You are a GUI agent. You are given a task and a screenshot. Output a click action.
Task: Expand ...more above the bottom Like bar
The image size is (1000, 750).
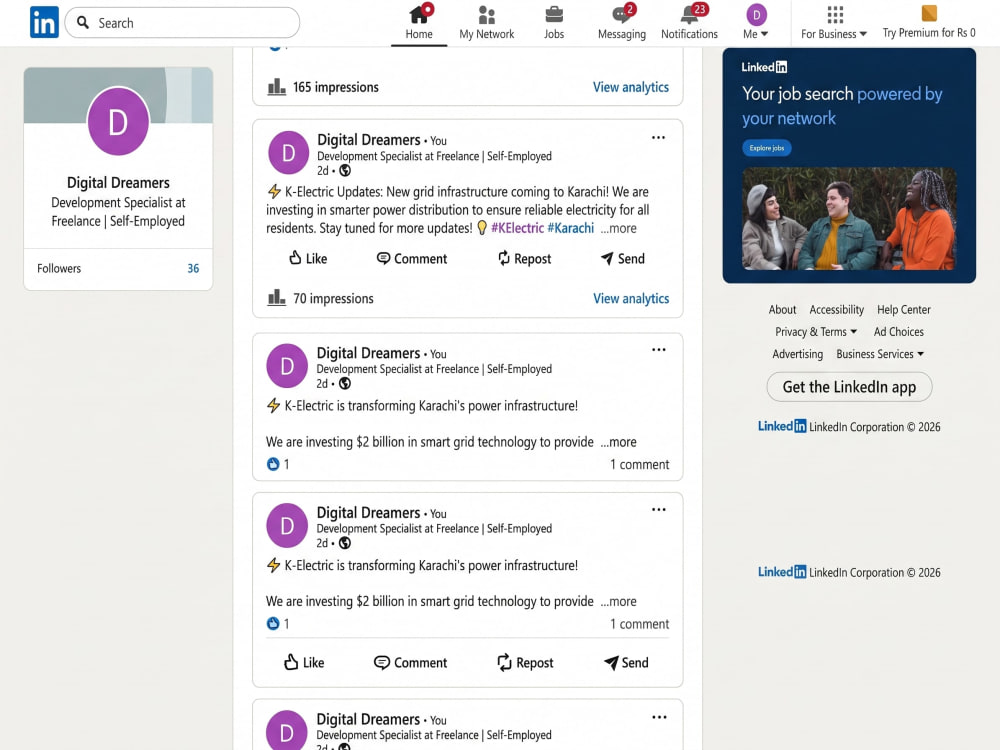tap(618, 601)
